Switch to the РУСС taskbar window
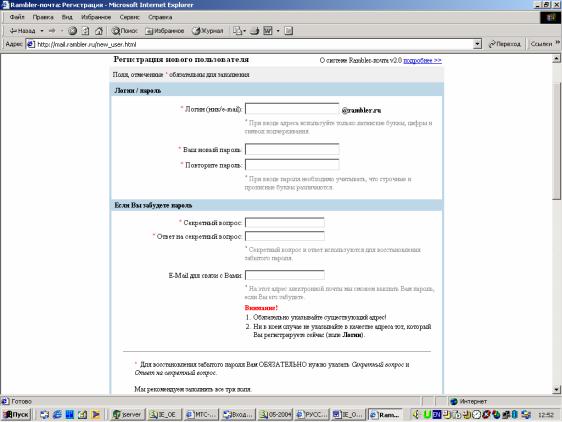The height and width of the screenshot is (422, 562). pos(311,415)
